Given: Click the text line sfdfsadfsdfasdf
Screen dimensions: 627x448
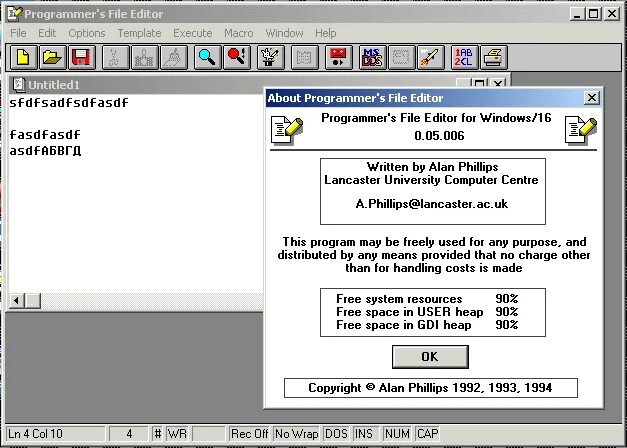Looking at the screenshot, I should pyautogui.click(x=69, y=103).
